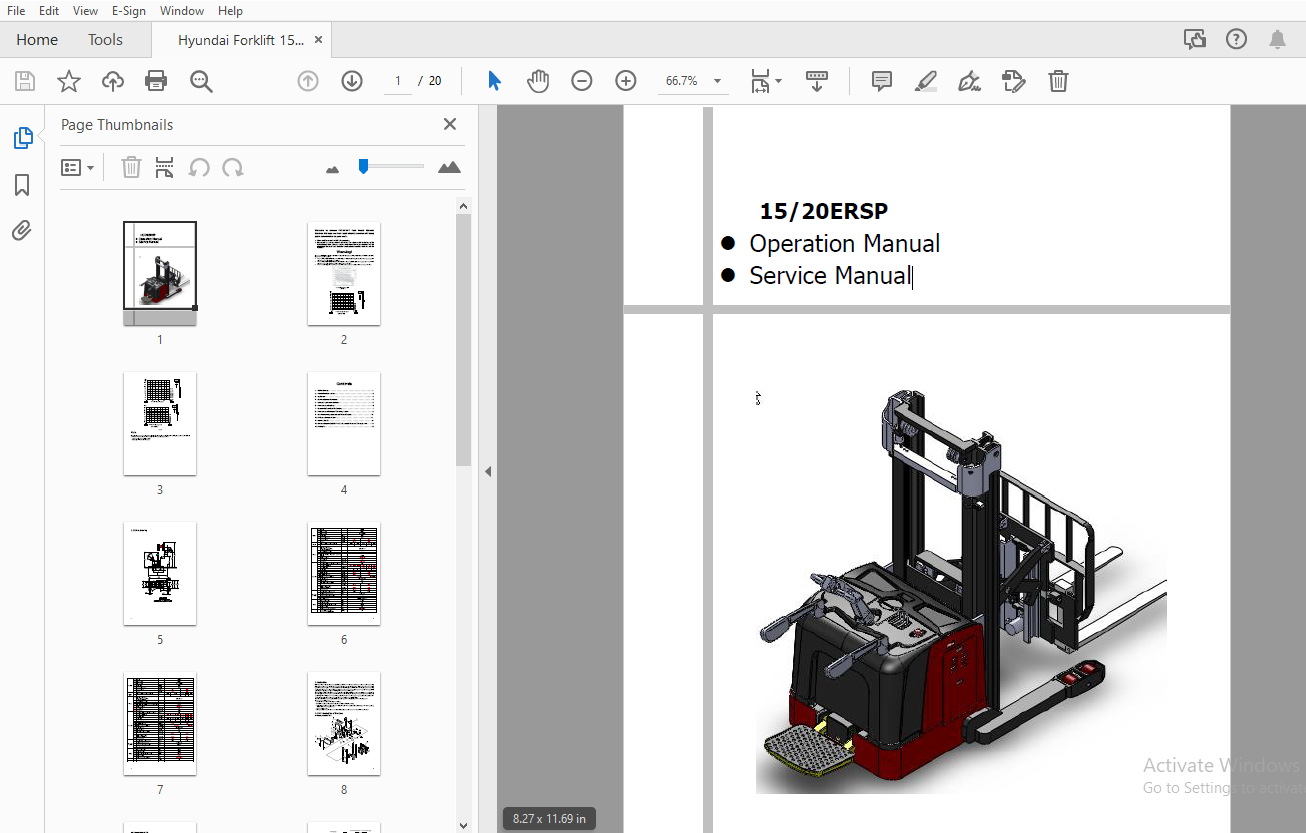The width and height of the screenshot is (1306, 833).
Task: Switch to the Home tab
Action: tap(37, 40)
